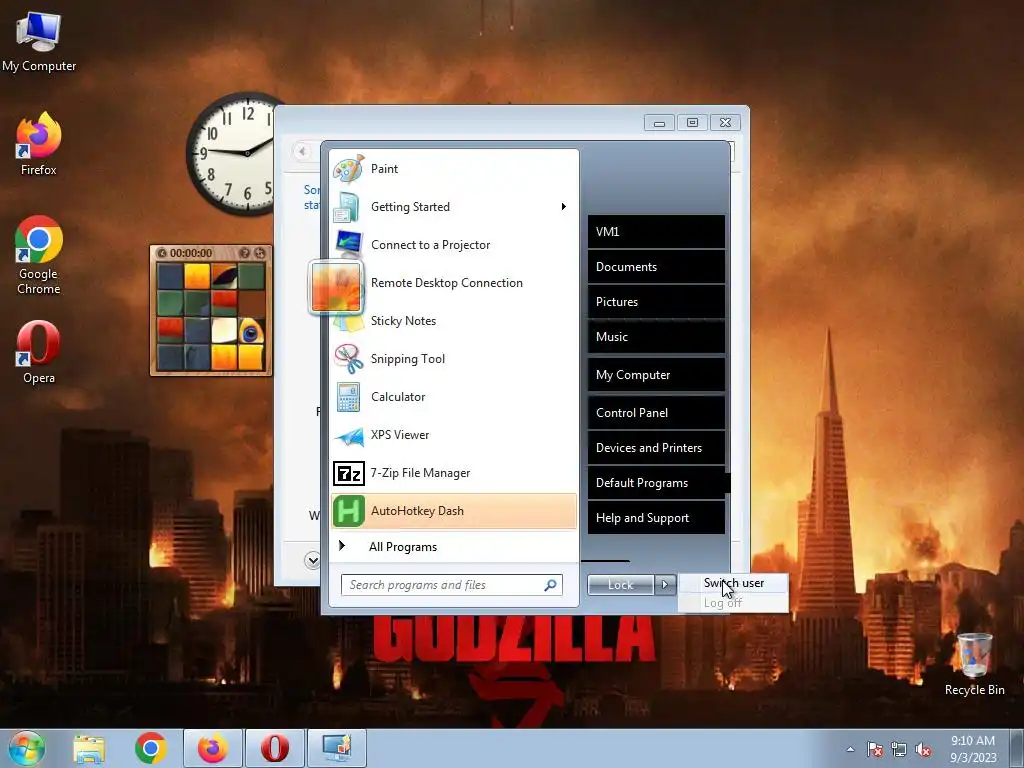Open Control Panel from the Start menu
Image resolution: width=1024 pixels, height=768 pixels.
pos(656,413)
